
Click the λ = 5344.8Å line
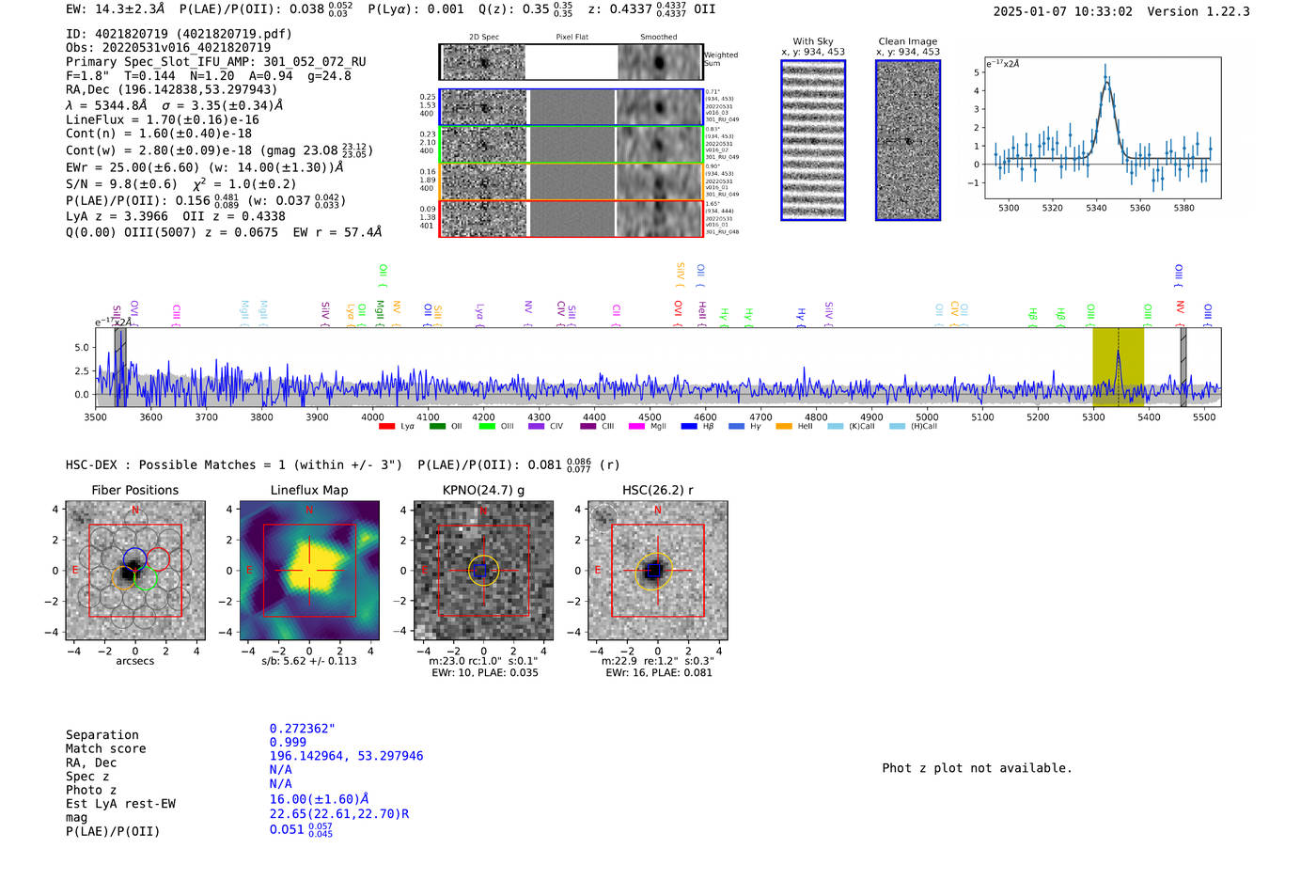coord(174,105)
